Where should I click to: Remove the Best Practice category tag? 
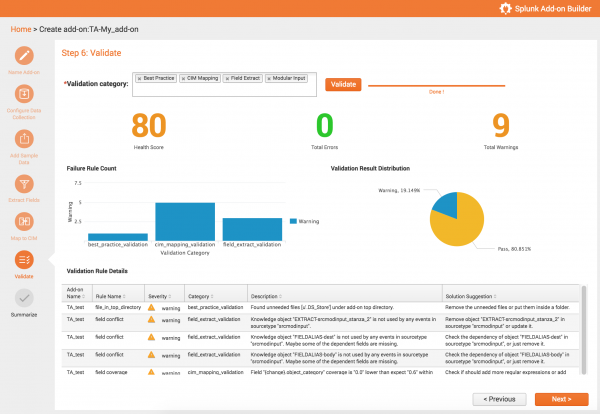(x=140, y=78)
